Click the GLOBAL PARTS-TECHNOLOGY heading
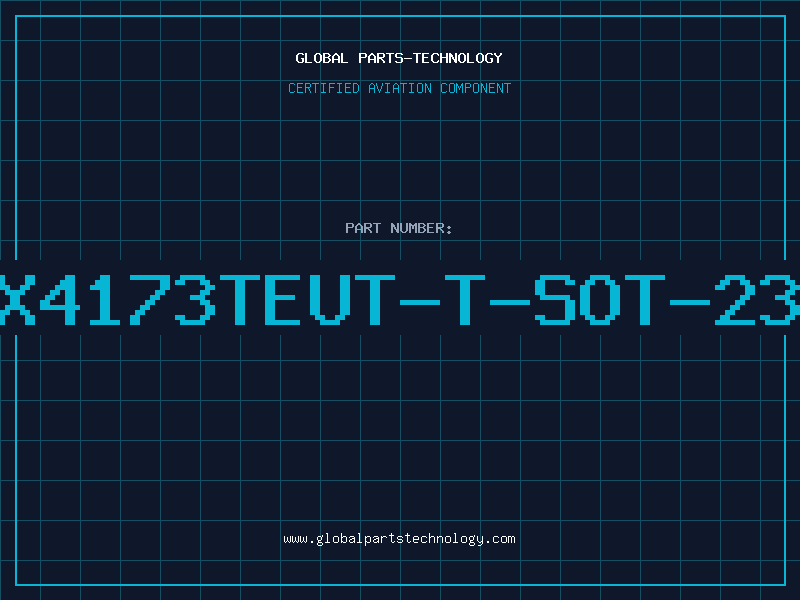The width and height of the screenshot is (800, 600). point(399,58)
